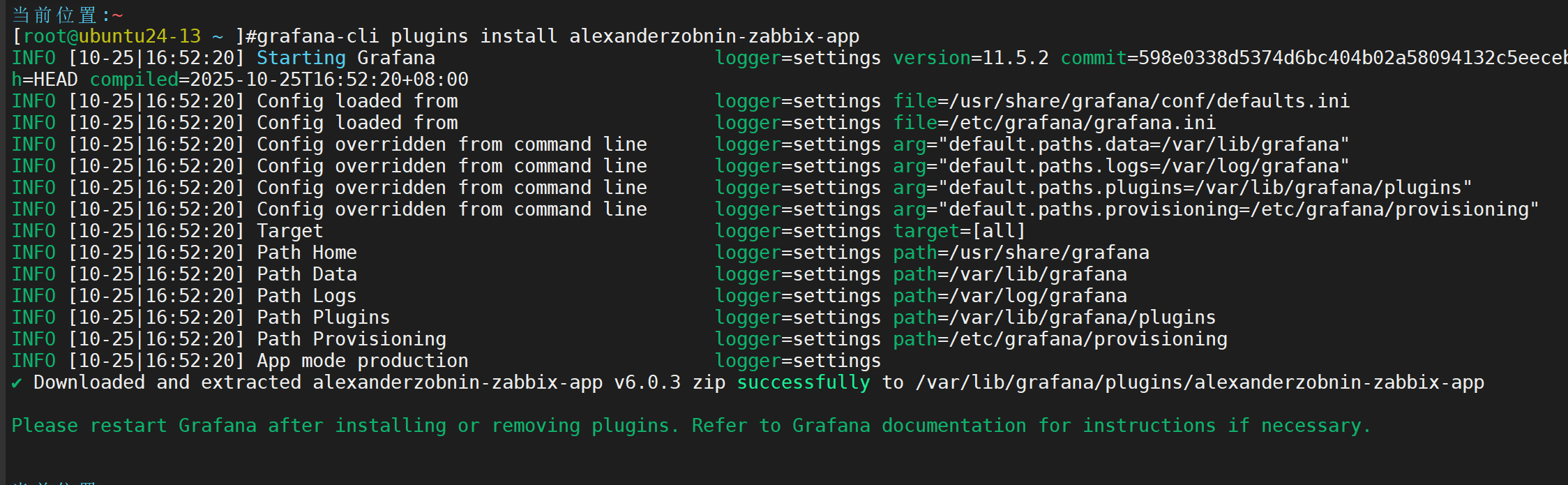Click destination /var/lib/grafana/plugins/alexanderzobnin-zabbix-app path
Viewport: 1568px width, 485px height.
[1200, 382]
